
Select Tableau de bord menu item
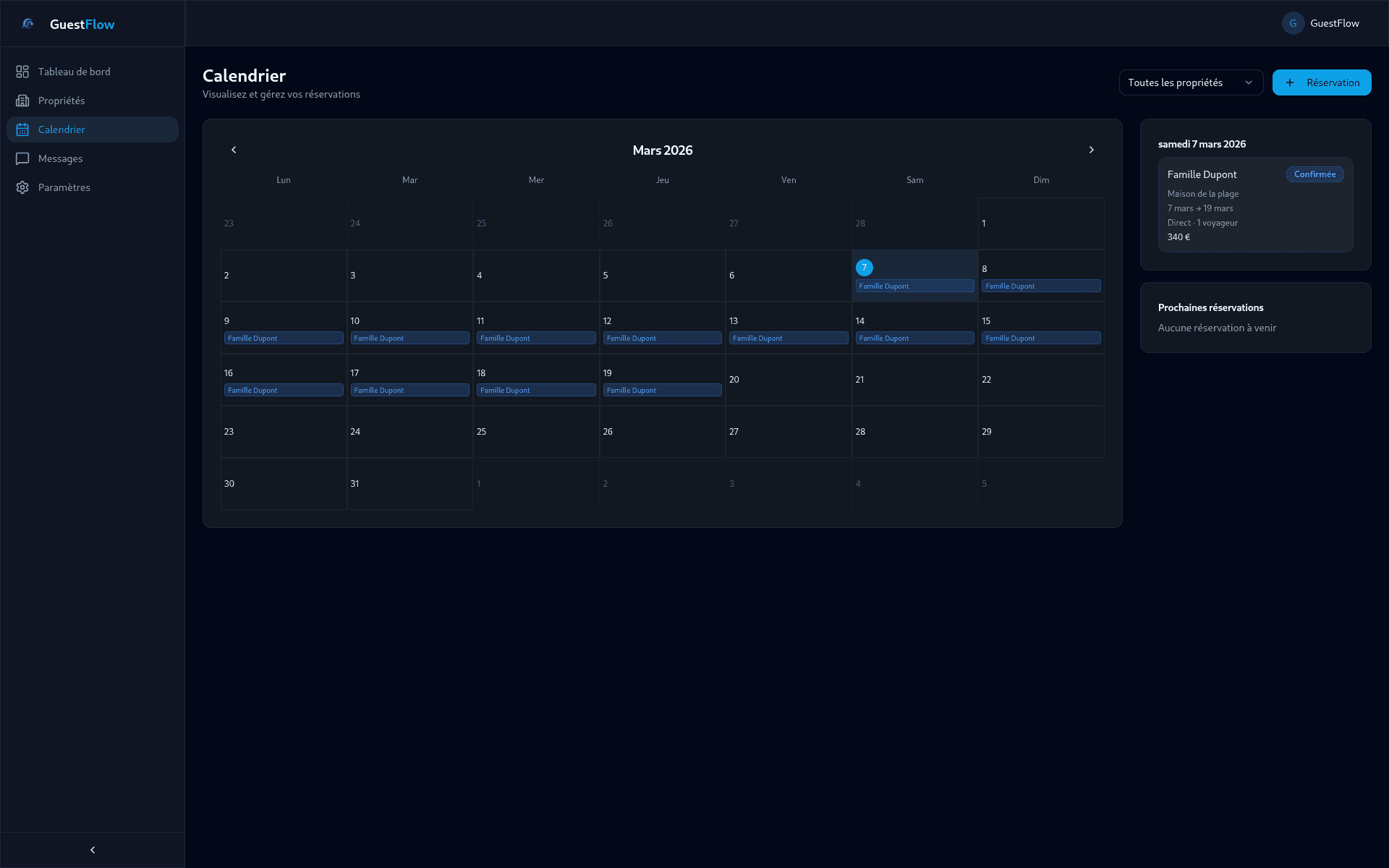click(x=75, y=72)
